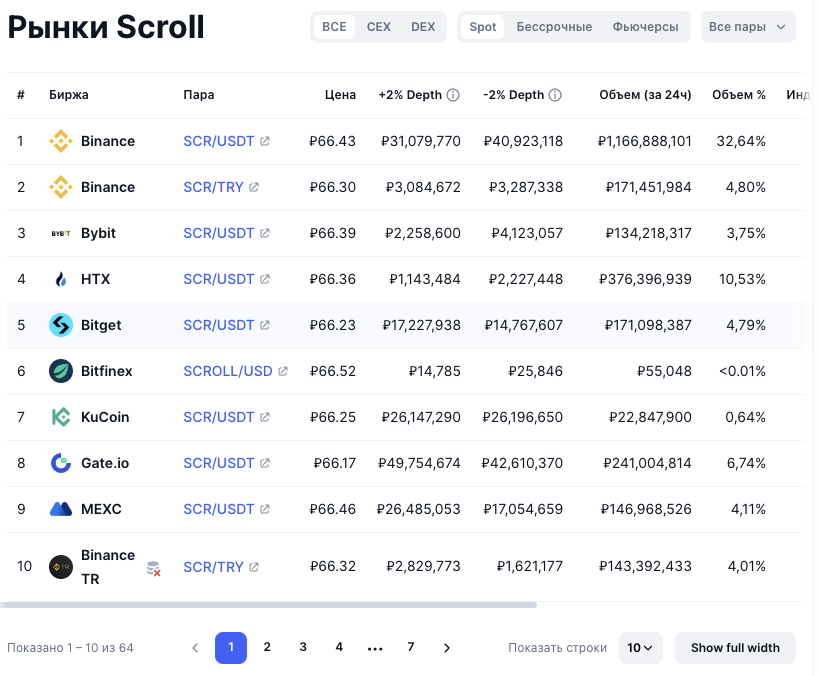Click the Показано 1 – 10 из 64 text

[71, 648]
